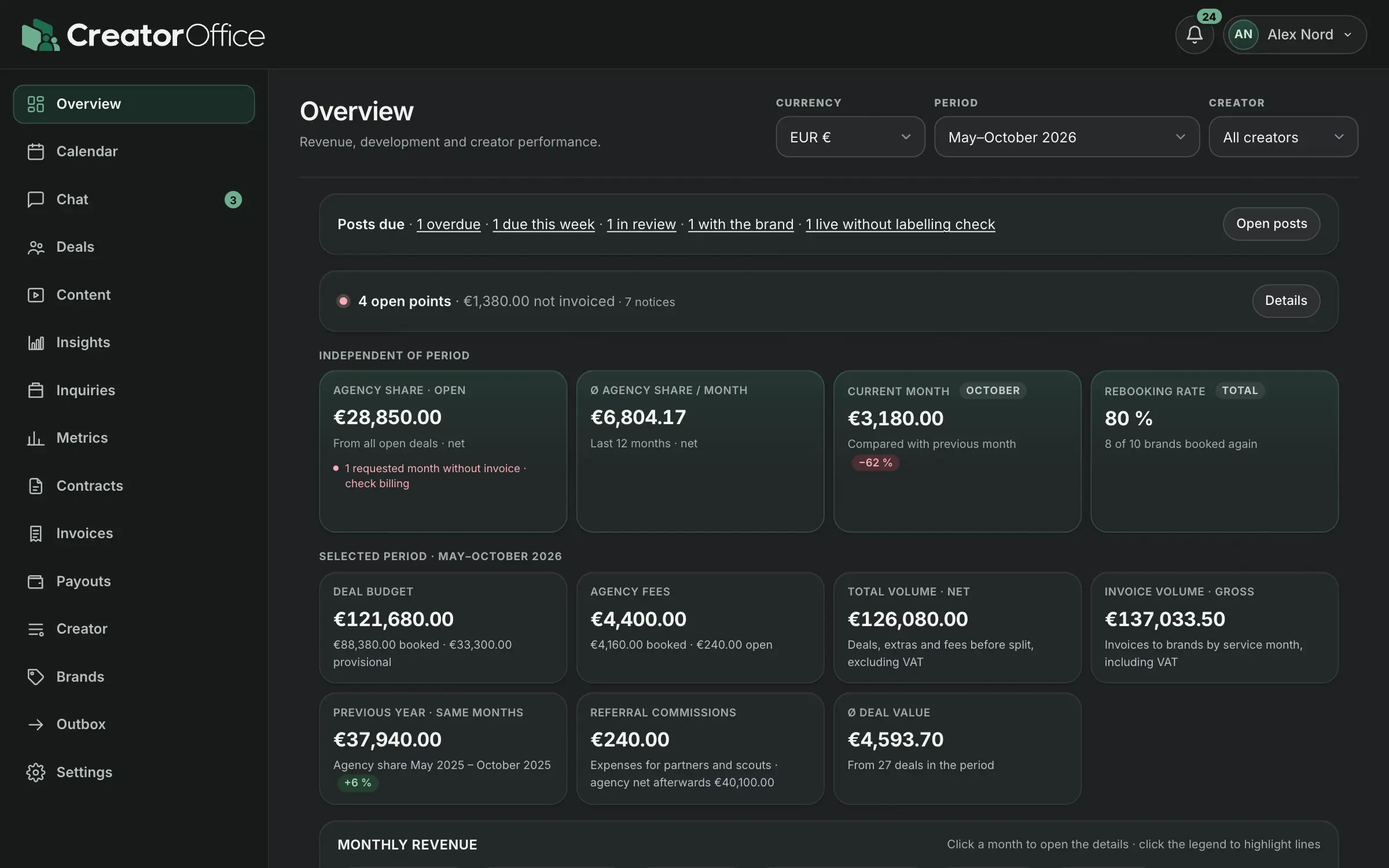Click the Chat unread badge 3
This screenshot has width=1389, height=868.
click(x=233, y=200)
